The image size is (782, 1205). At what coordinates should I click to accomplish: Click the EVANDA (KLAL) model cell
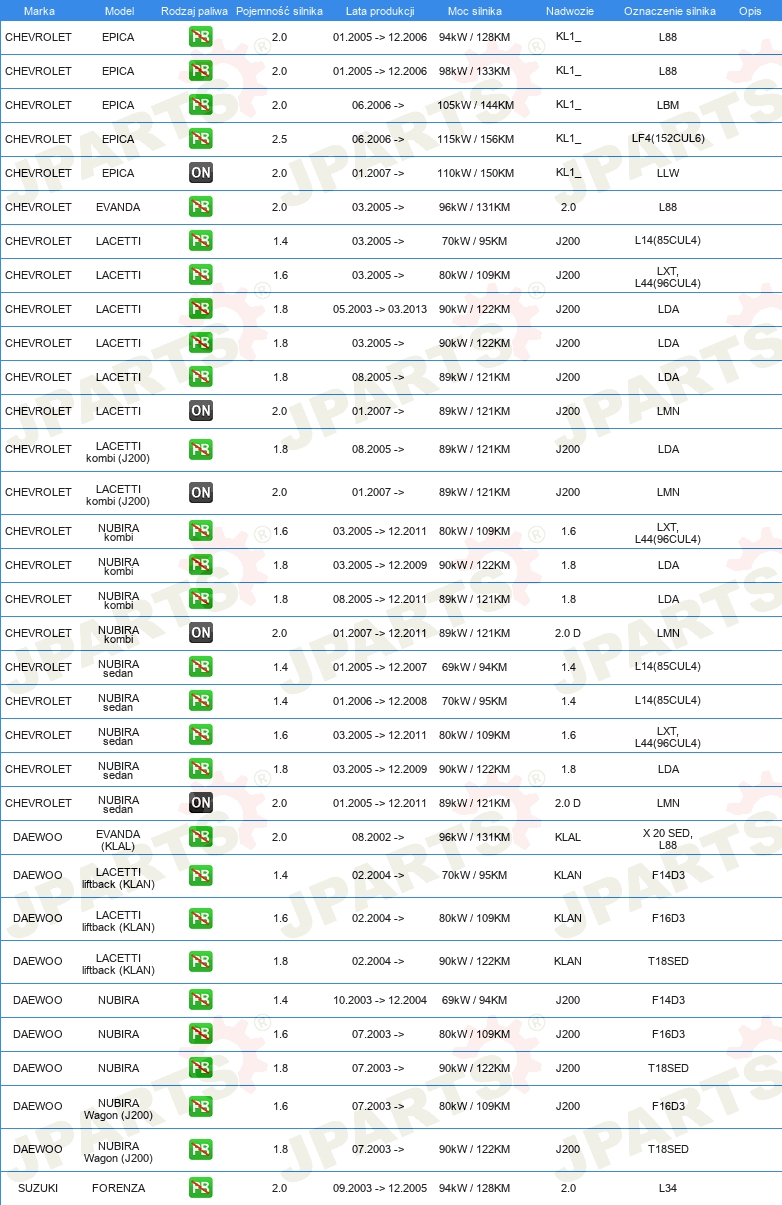[119, 839]
